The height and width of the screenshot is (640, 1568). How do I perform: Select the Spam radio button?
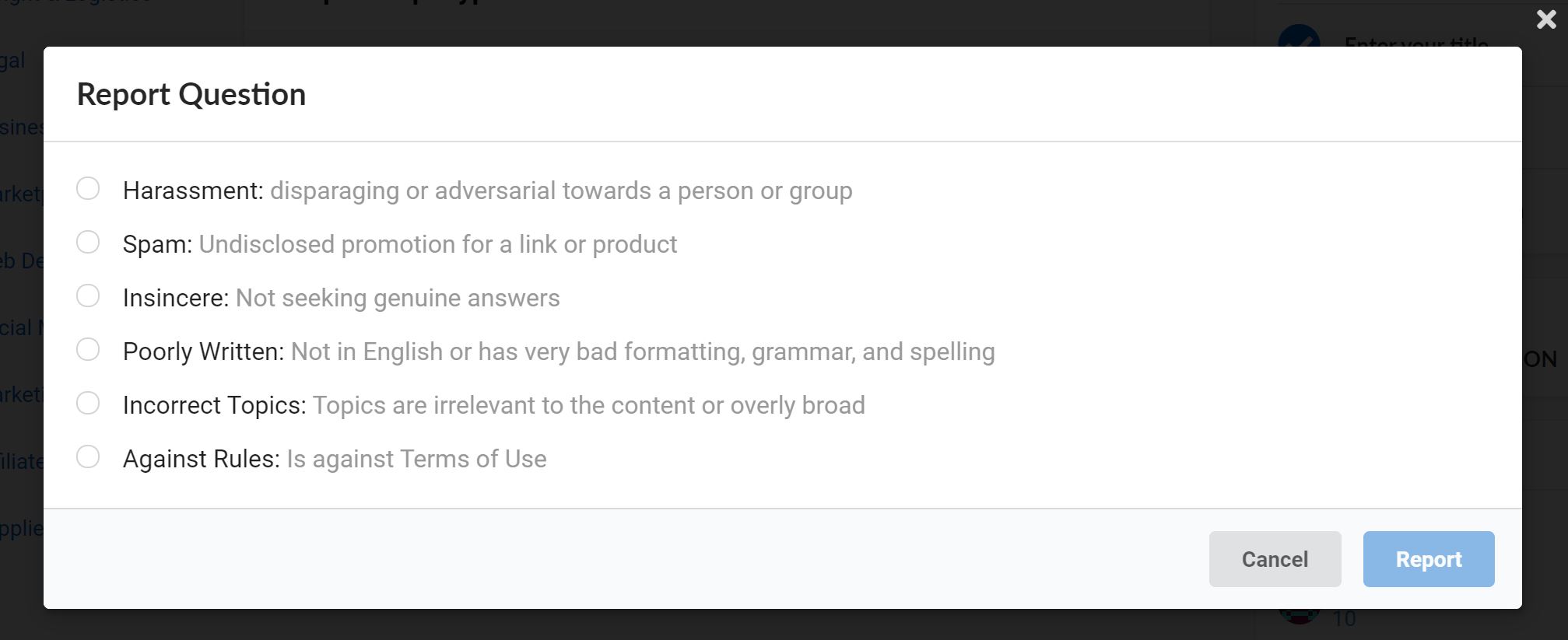point(88,243)
